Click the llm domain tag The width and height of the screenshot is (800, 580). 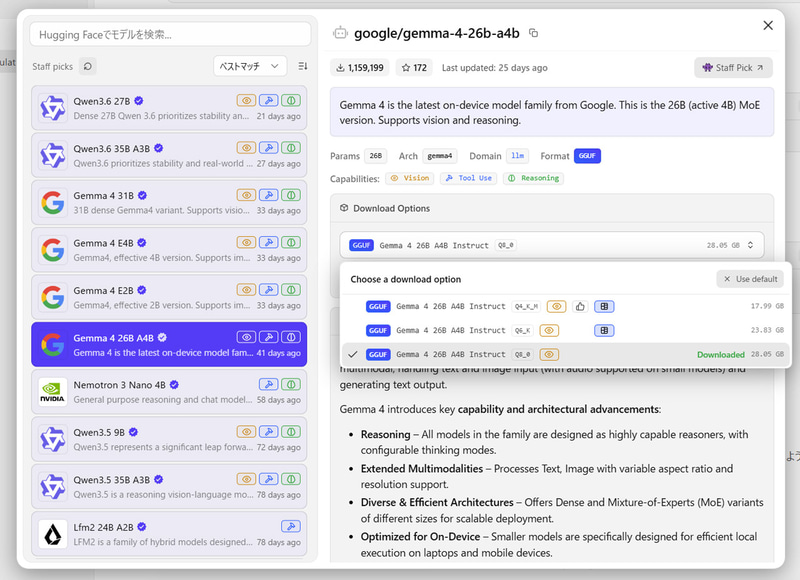517,156
